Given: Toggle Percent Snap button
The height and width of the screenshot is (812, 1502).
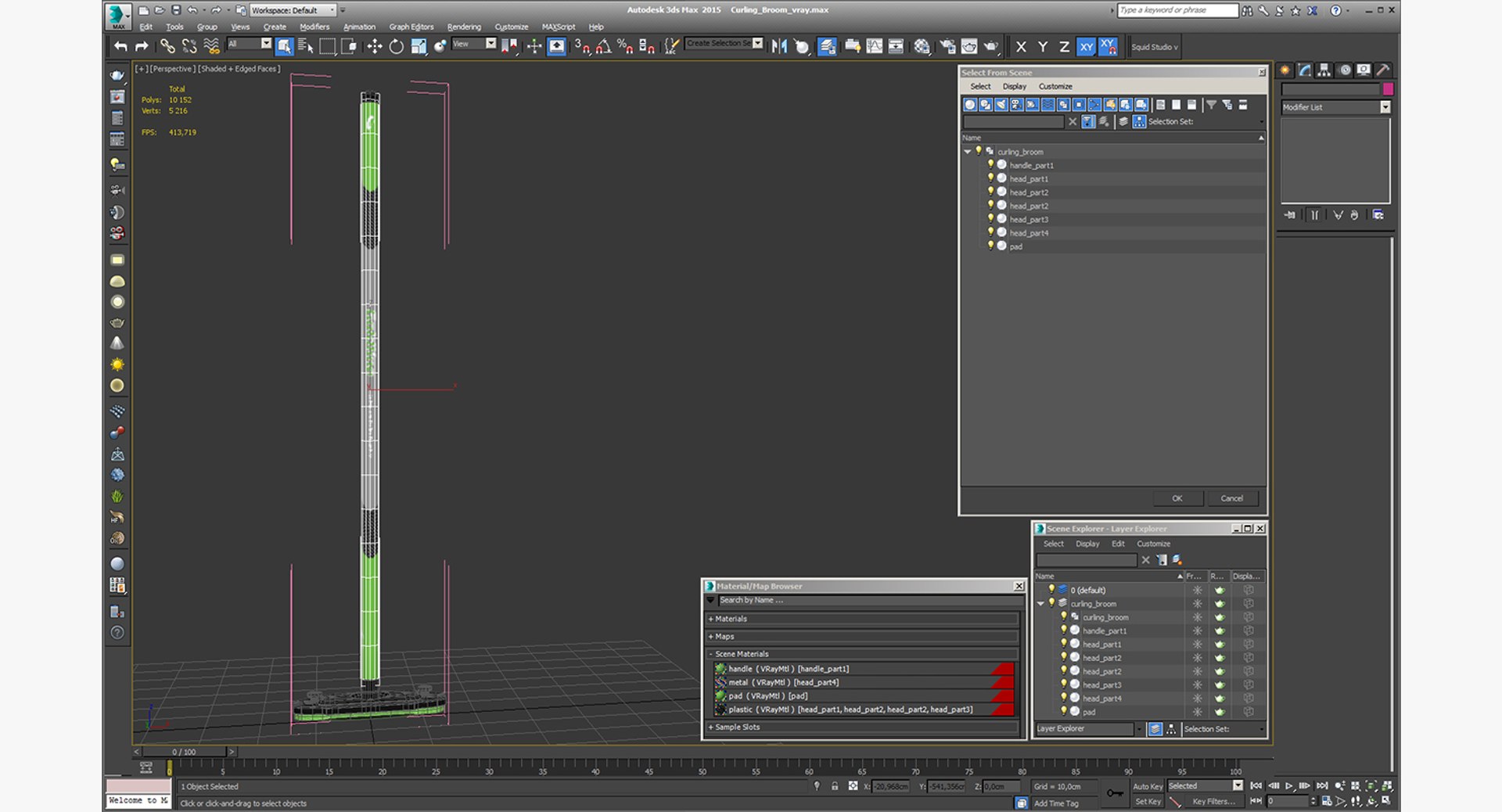Looking at the screenshot, I should pos(625,47).
